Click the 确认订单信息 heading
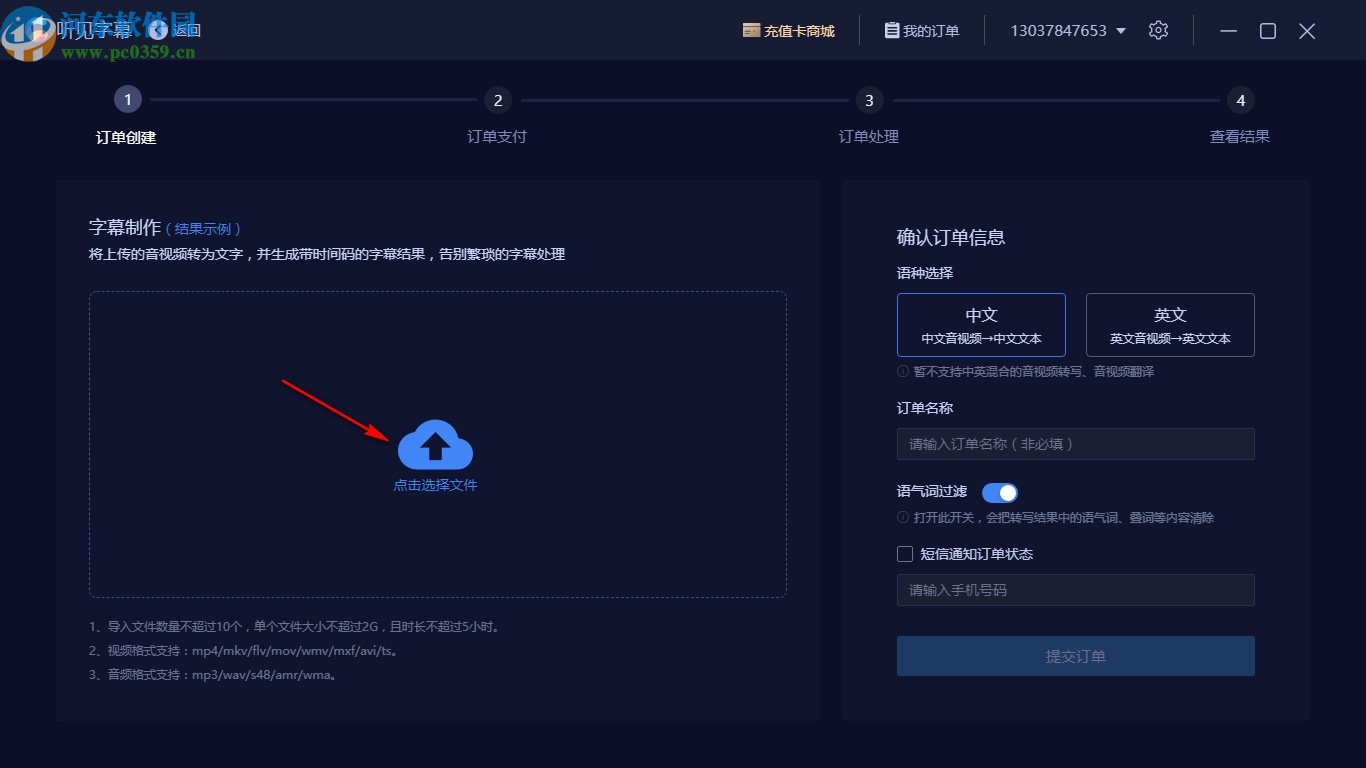1366x768 pixels. pyautogui.click(x=951, y=237)
